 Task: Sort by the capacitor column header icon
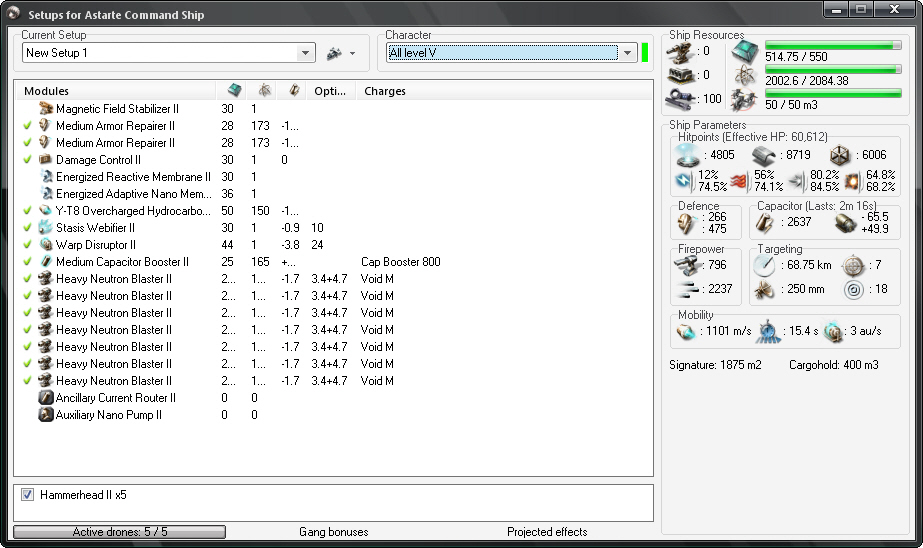click(x=294, y=90)
